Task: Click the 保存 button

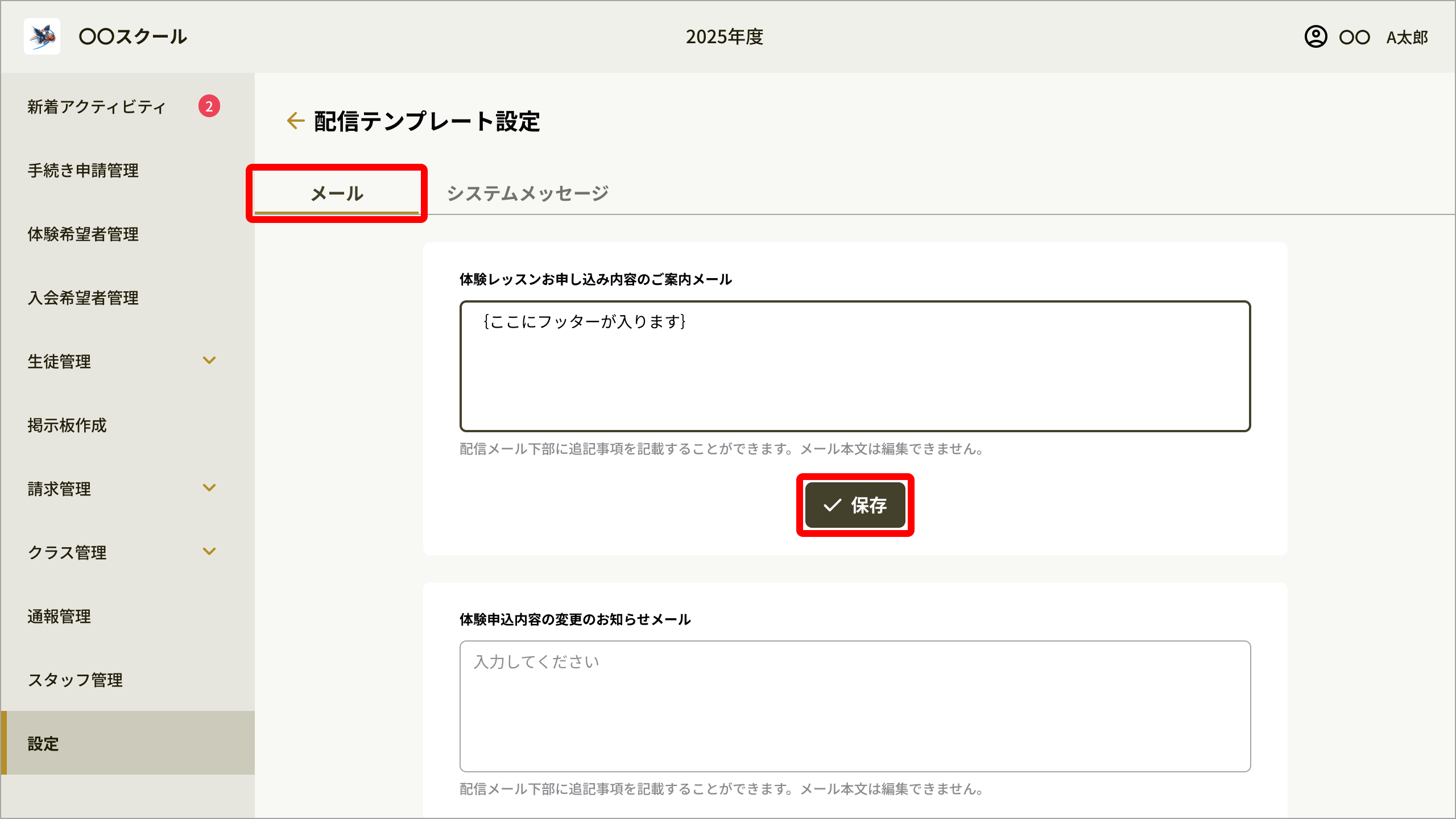Action: (x=855, y=505)
